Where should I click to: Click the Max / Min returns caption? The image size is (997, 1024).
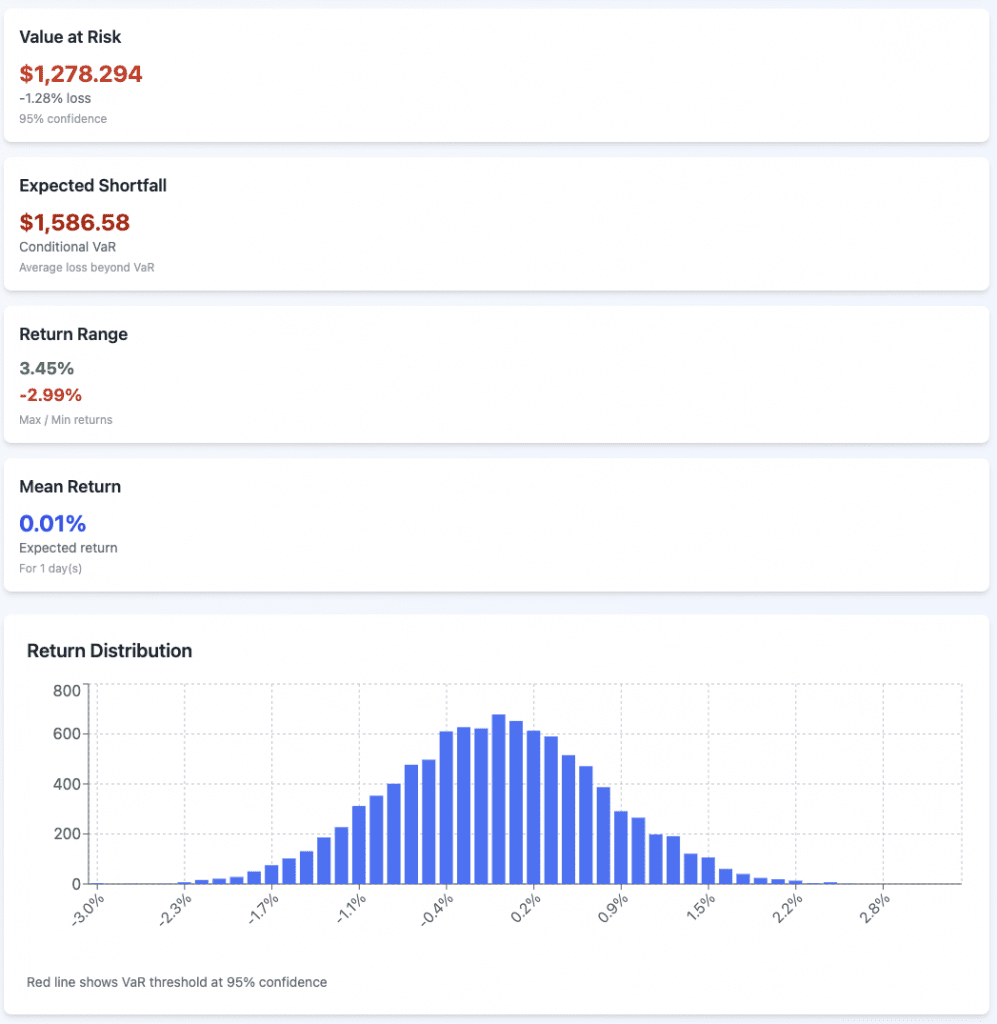[66, 419]
